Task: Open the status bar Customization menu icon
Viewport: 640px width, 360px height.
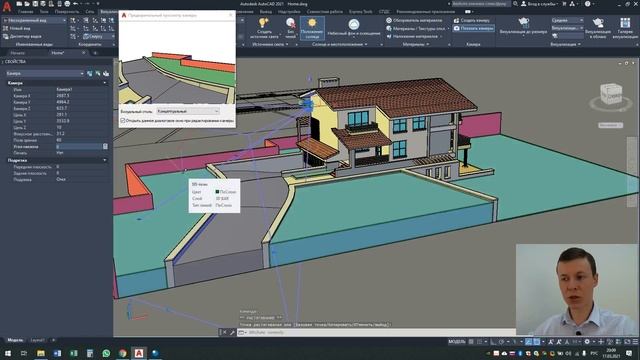Action: [635, 342]
